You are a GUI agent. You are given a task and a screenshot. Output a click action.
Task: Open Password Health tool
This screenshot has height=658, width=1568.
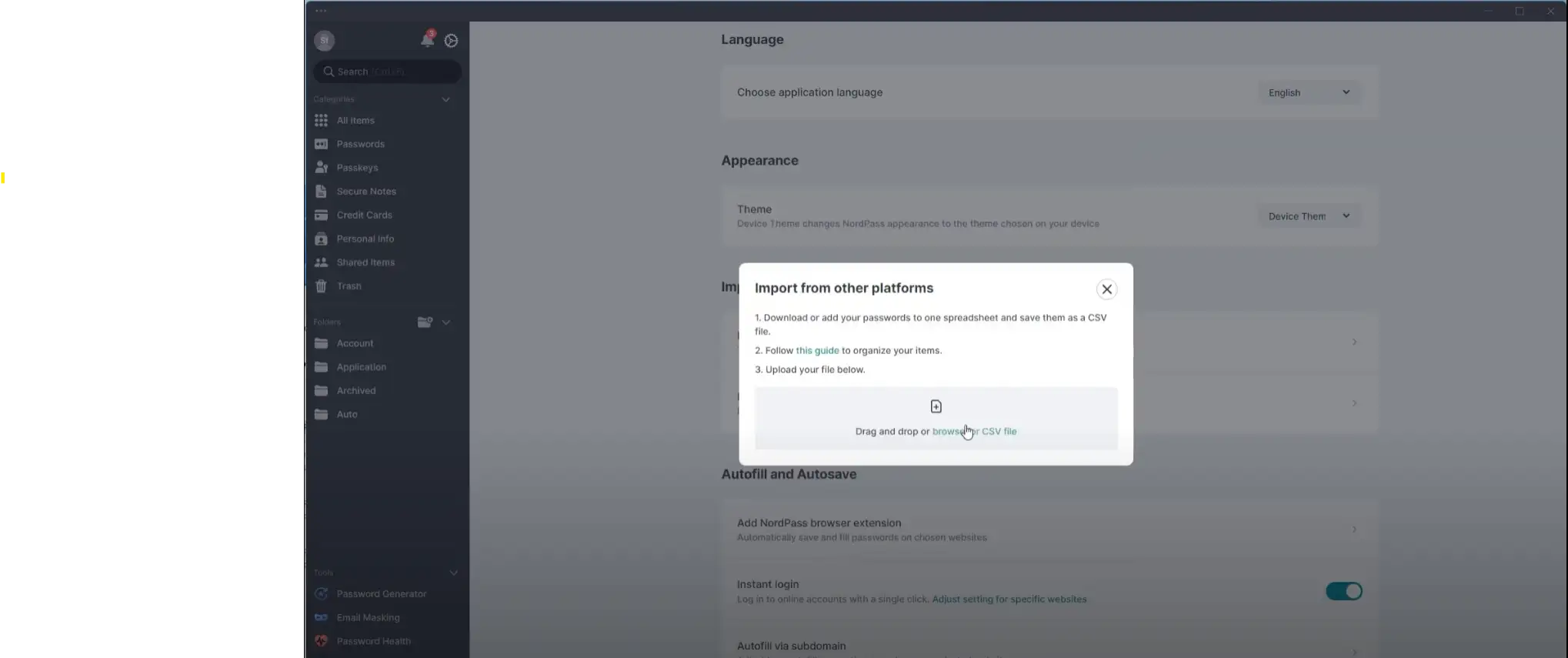click(373, 641)
